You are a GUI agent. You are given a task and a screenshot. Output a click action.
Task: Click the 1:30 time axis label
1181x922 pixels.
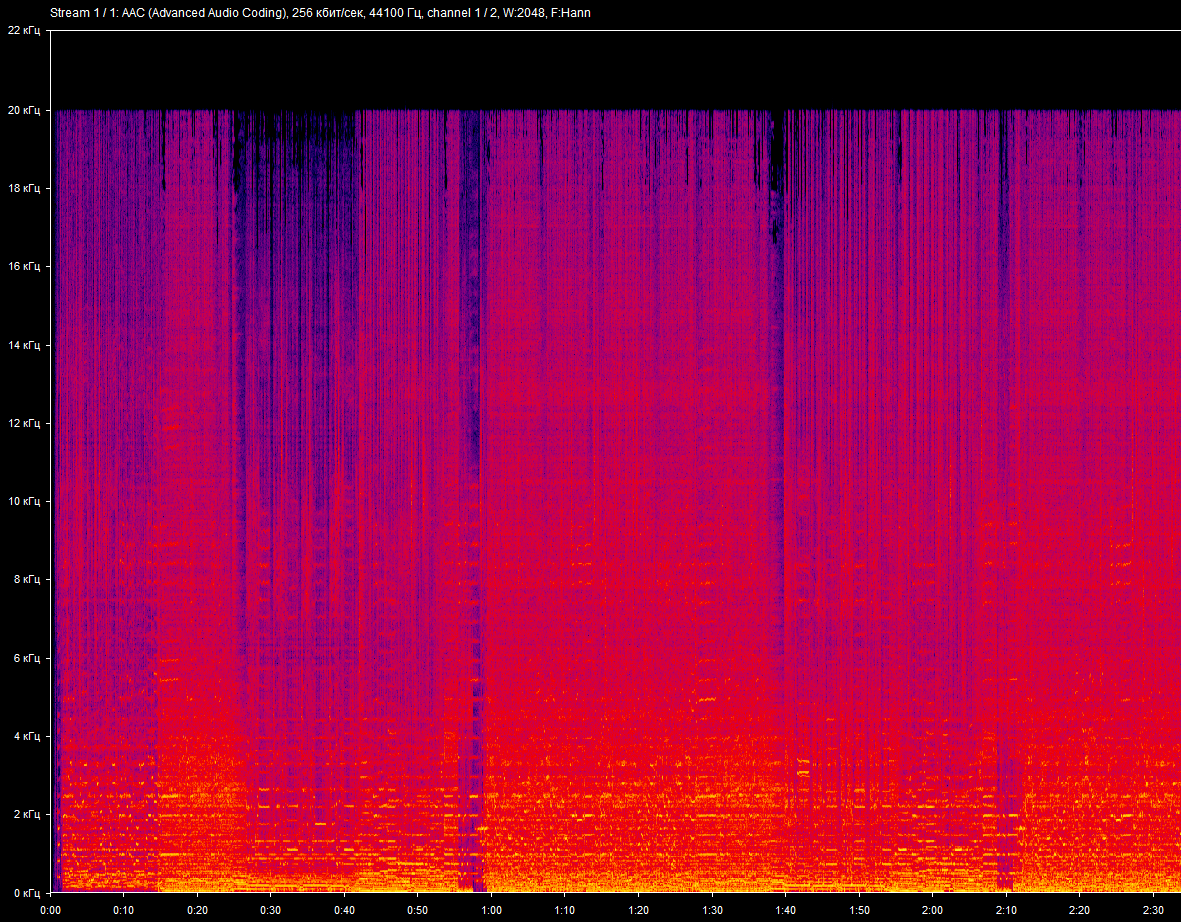[x=712, y=910]
